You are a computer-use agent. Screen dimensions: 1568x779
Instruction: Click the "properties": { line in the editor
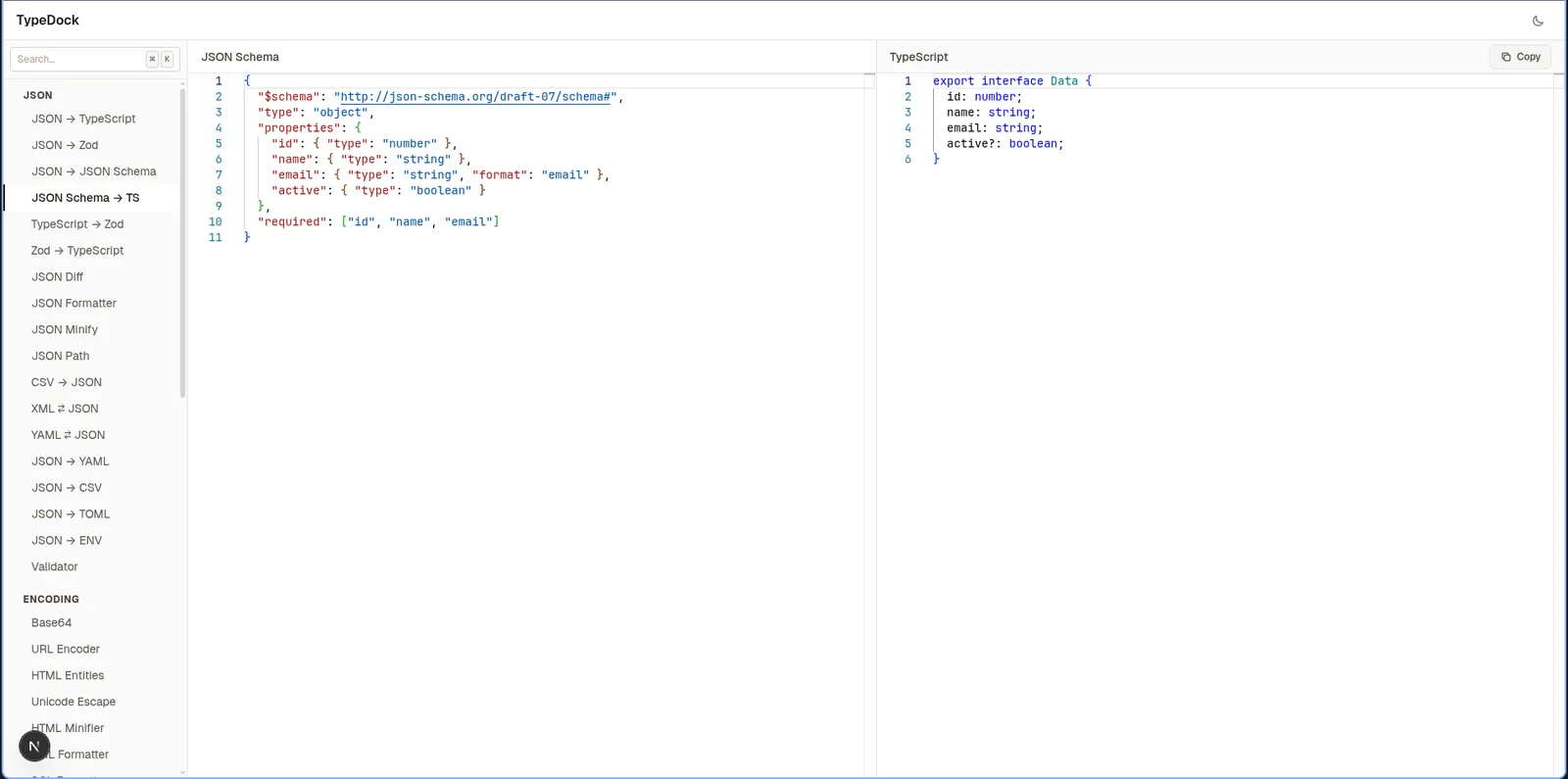(310, 128)
